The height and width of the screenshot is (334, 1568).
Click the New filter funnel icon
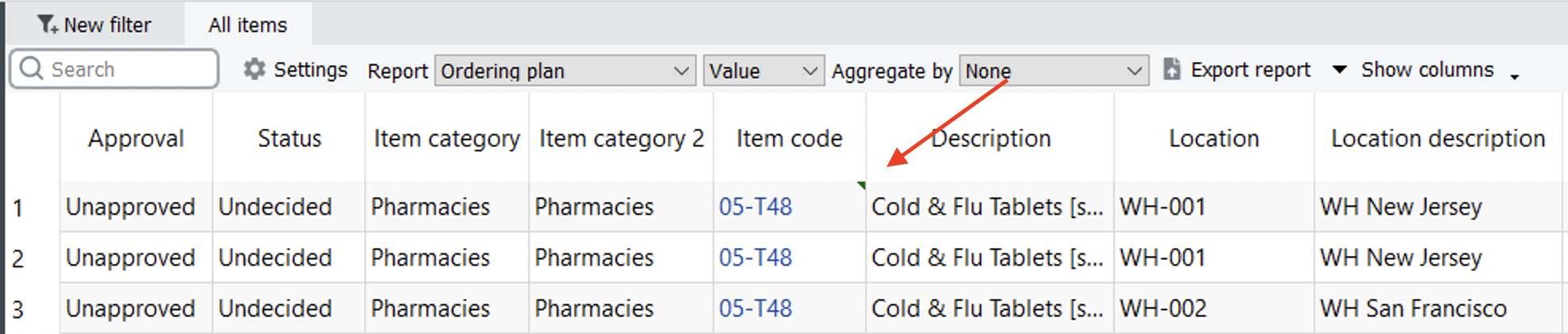[48, 25]
